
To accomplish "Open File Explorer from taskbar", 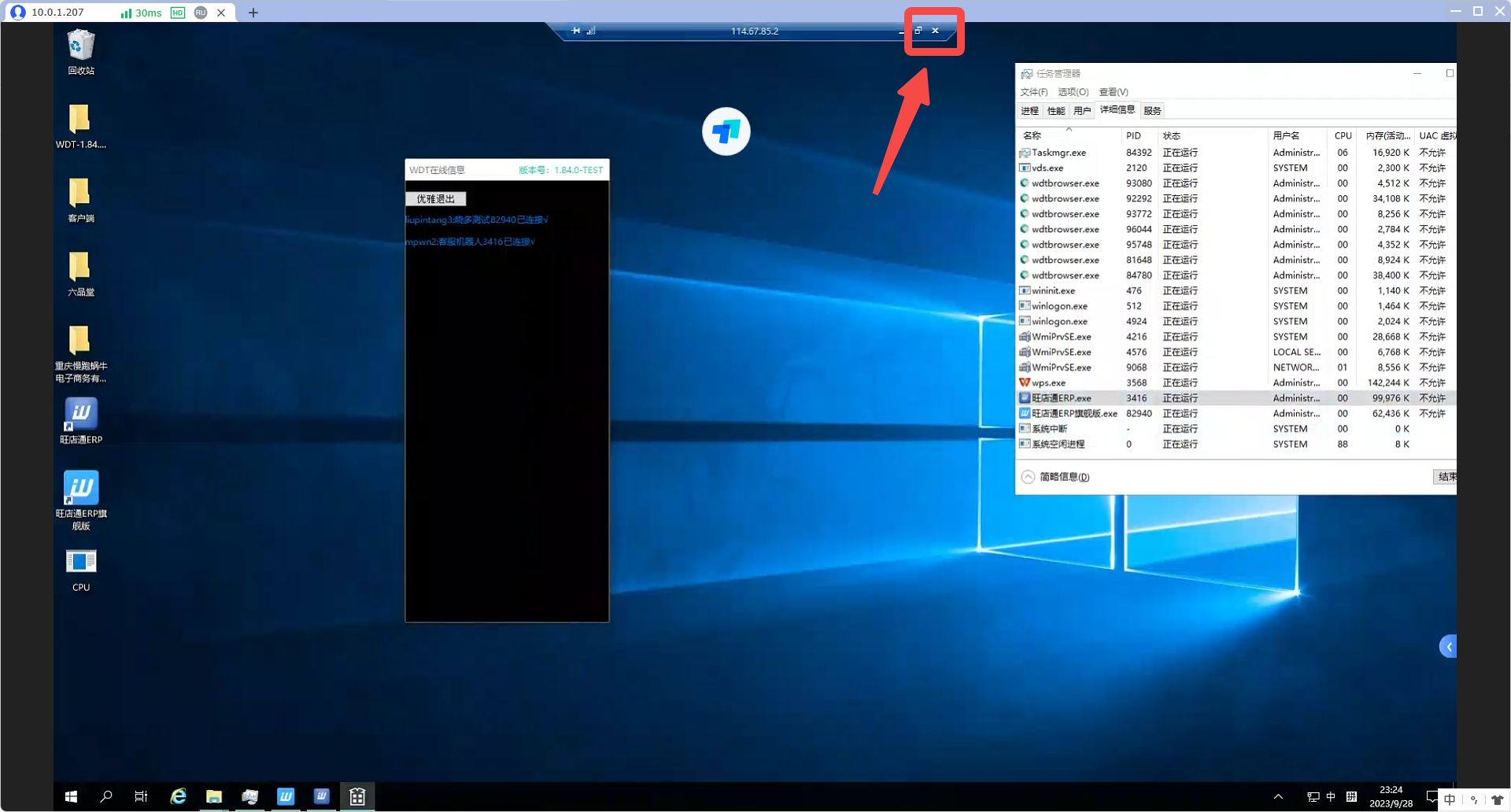I will [214, 796].
